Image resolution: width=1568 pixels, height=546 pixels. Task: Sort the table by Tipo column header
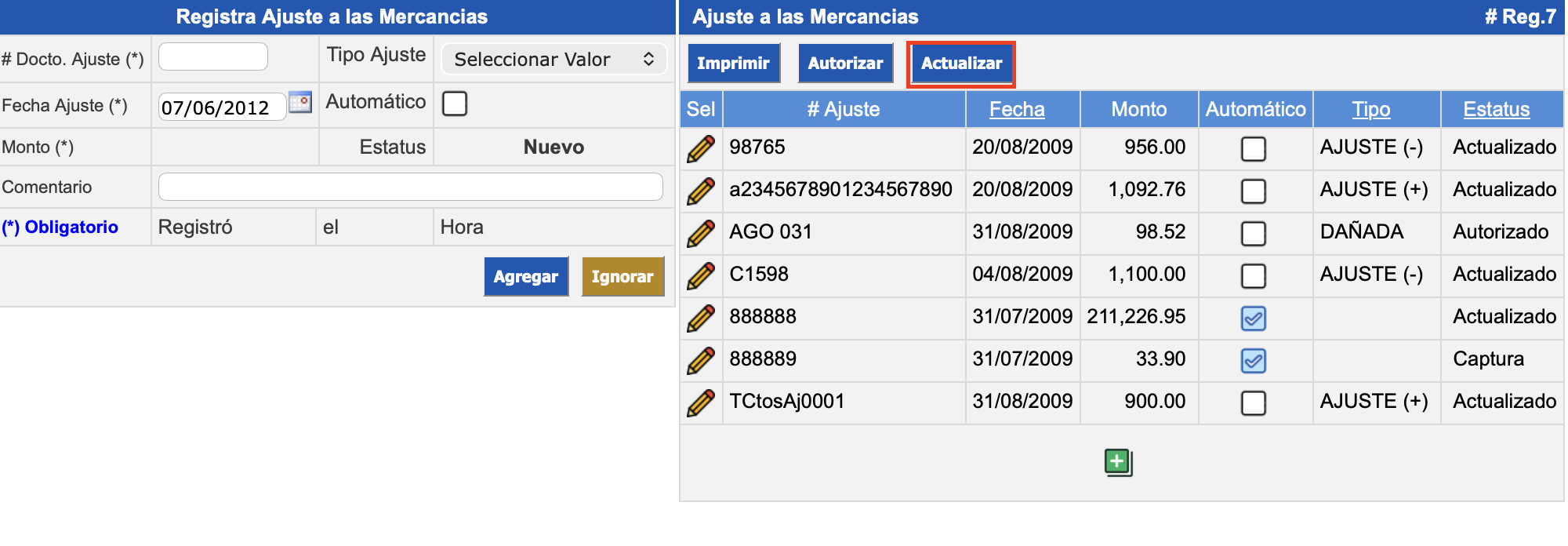point(1370,110)
